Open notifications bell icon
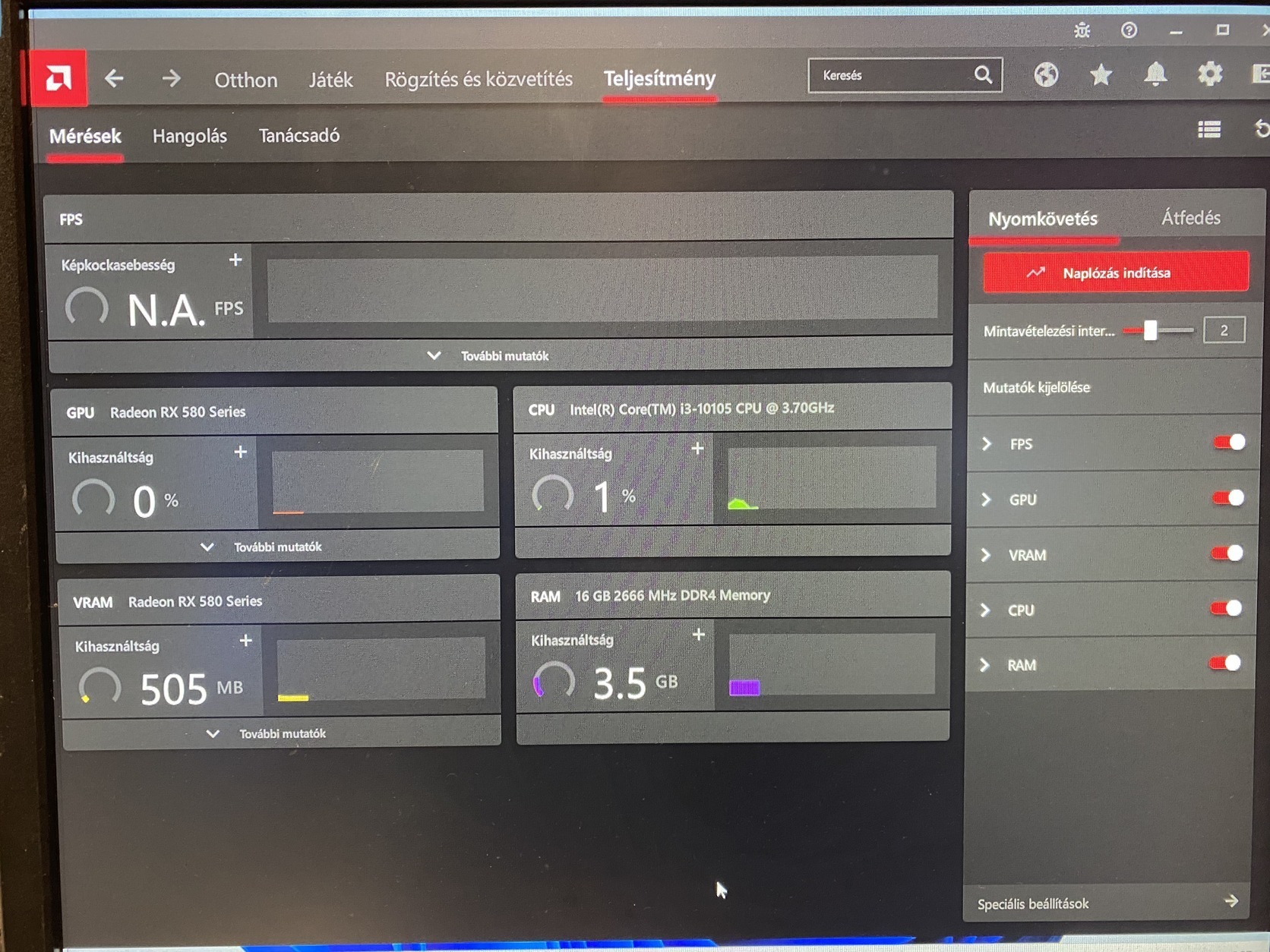Image resolution: width=1270 pixels, height=952 pixels. point(1155,74)
